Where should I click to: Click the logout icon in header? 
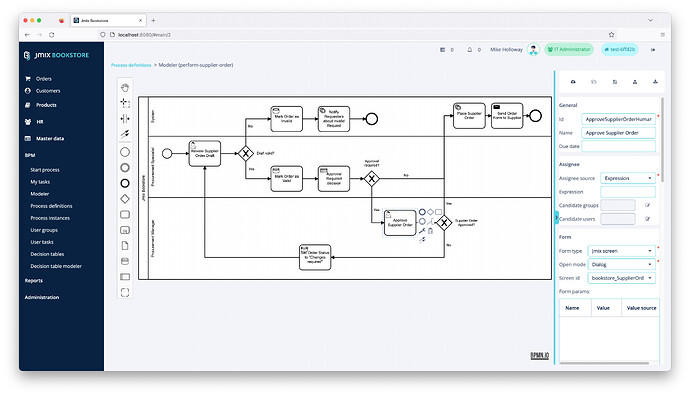pyautogui.click(x=653, y=50)
